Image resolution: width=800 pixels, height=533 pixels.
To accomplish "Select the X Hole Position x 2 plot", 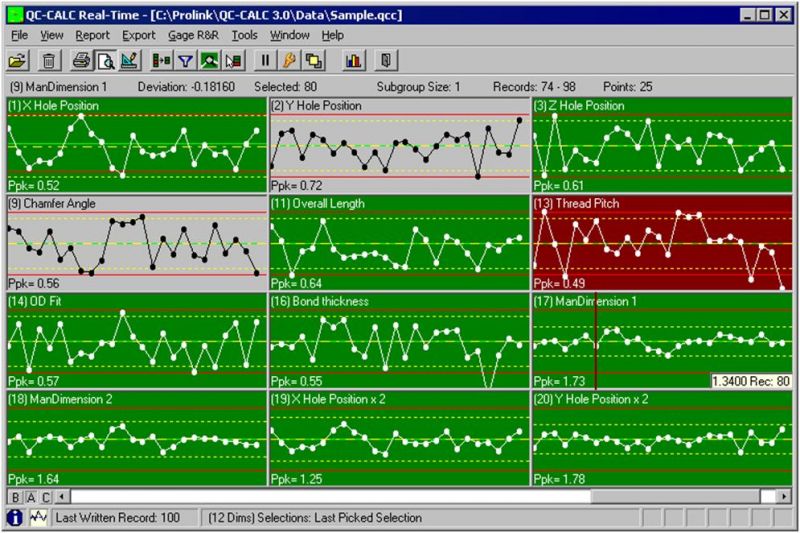I will click(x=399, y=438).
